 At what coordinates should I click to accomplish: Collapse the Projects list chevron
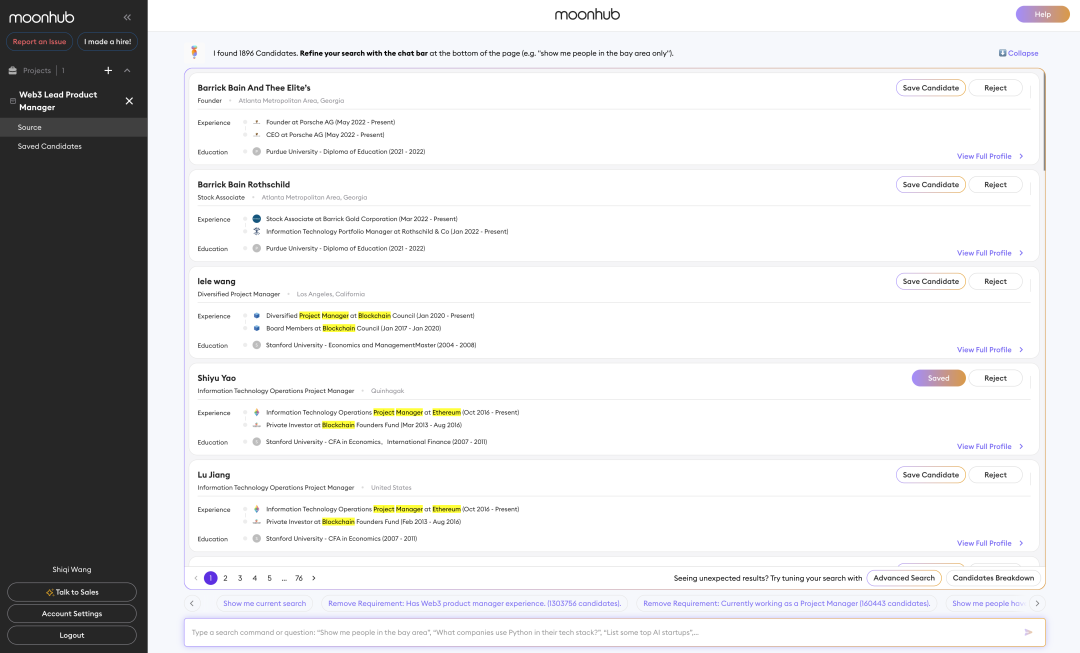point(127,71)
